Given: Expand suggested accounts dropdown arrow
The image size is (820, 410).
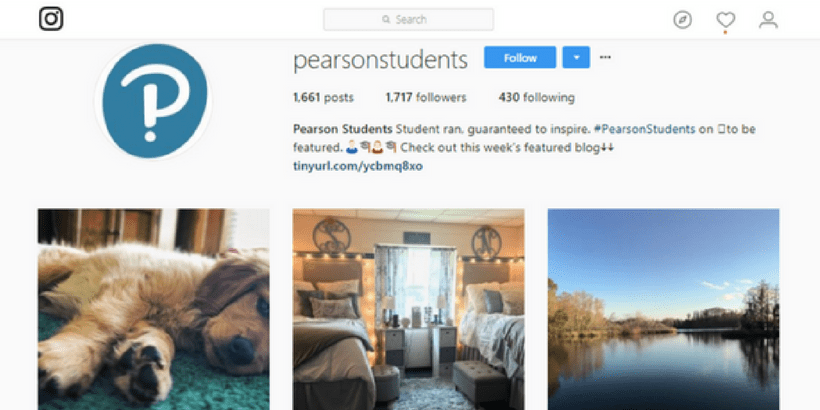Looking at the screenshot, I should (x=576, y=57).
